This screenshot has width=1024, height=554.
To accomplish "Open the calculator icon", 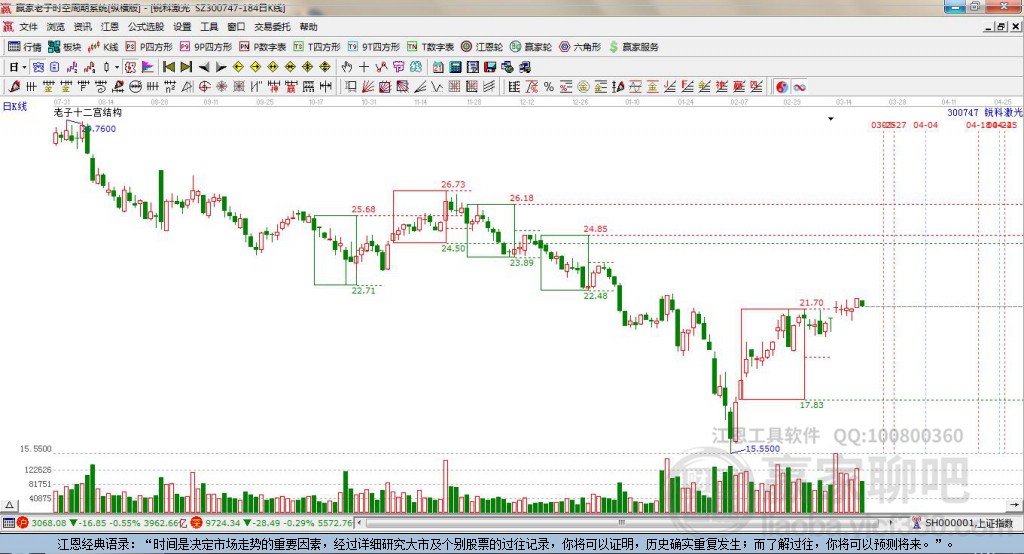I will pyautogui.click(x=455, y=67).
